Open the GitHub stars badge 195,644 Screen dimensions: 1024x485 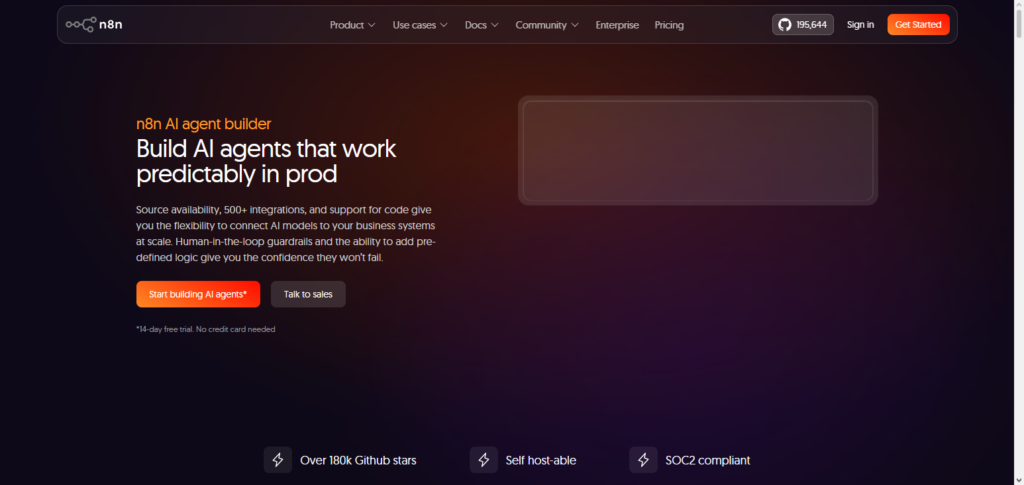[803, 25]
